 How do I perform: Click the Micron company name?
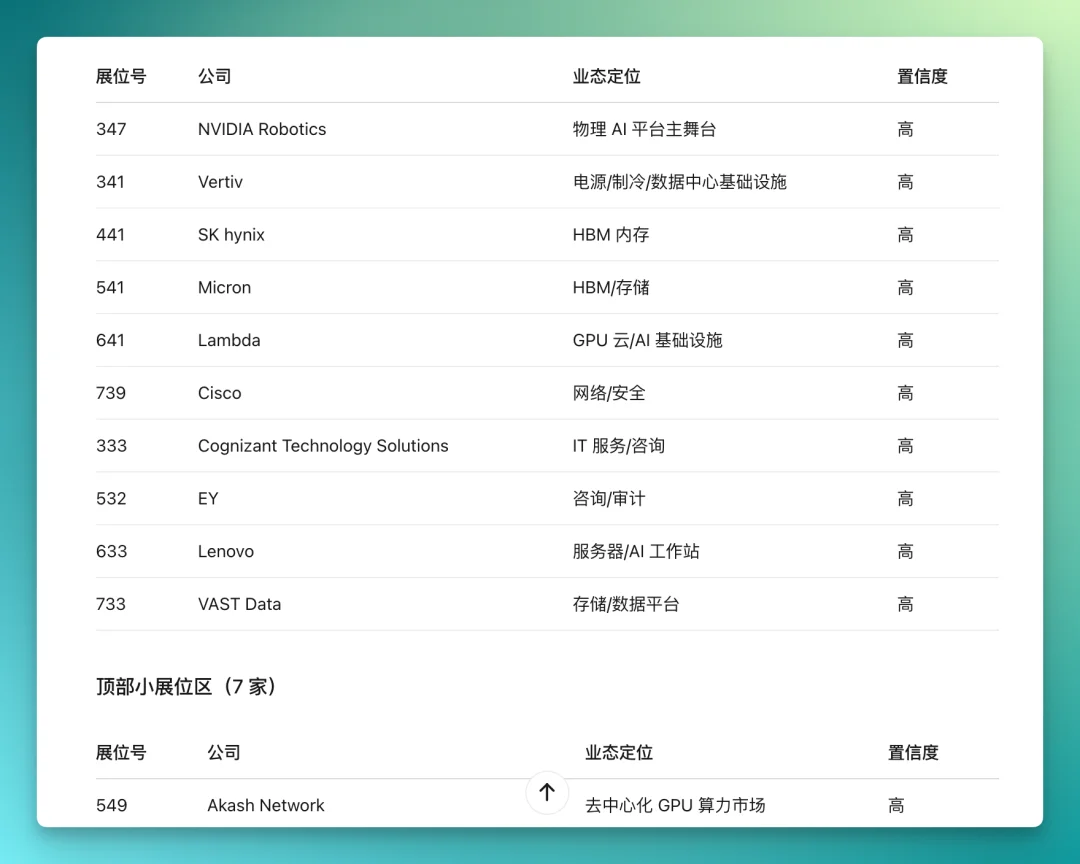(225, 287)
